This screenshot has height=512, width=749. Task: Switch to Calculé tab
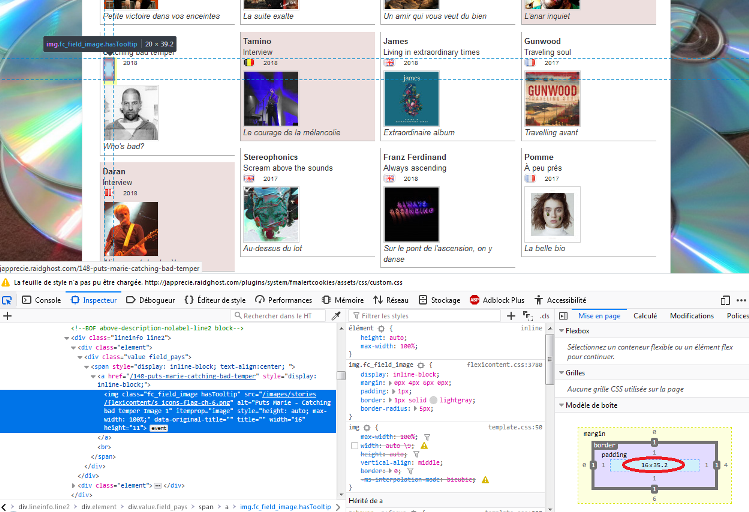tap(645, 316)
